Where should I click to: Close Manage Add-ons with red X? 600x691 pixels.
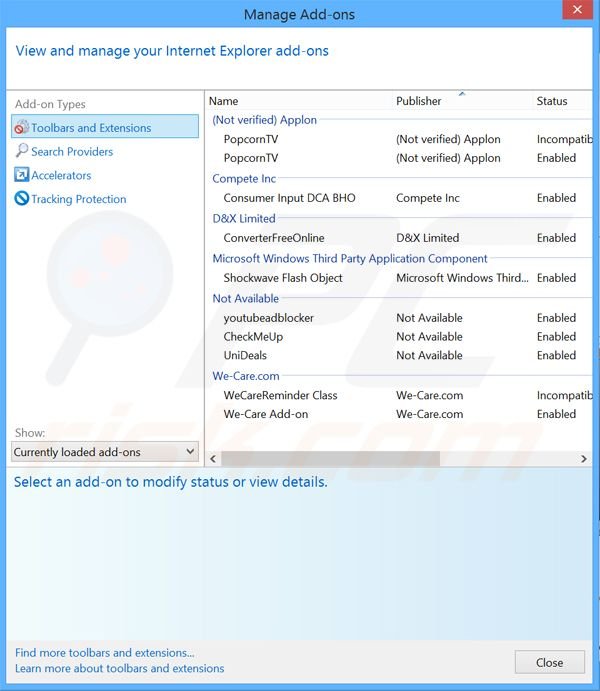click(577, 9)
